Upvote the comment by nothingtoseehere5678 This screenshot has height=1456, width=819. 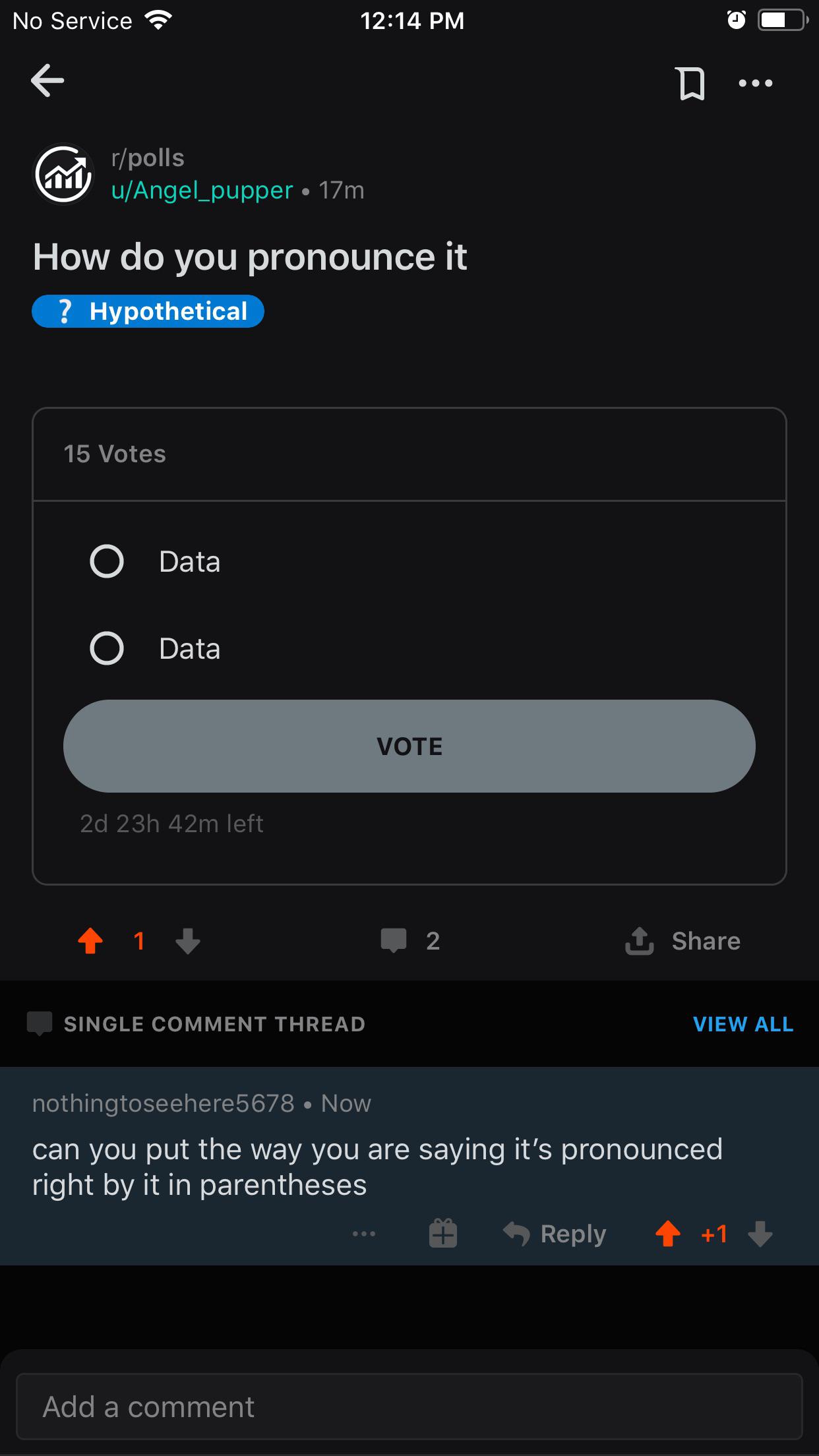(x=668, y=1234)
